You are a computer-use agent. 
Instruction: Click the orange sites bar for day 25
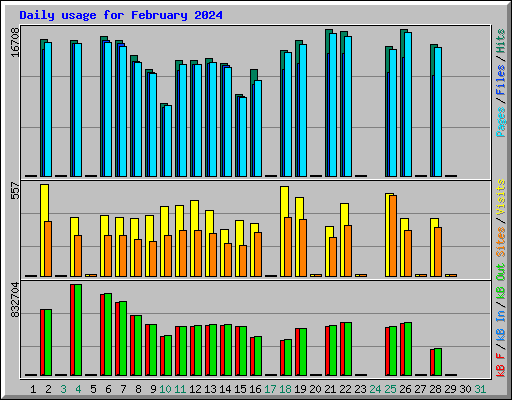393,236
